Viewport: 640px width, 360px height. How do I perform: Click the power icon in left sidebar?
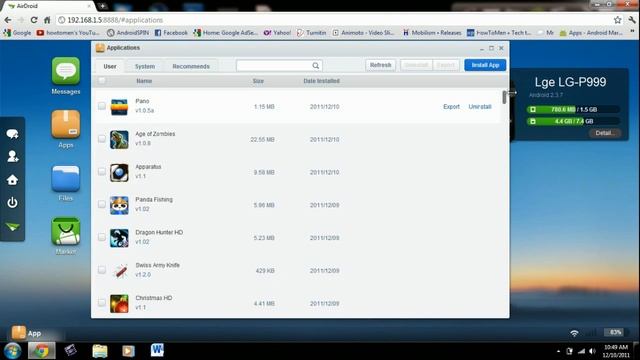[x=12, y=202]
